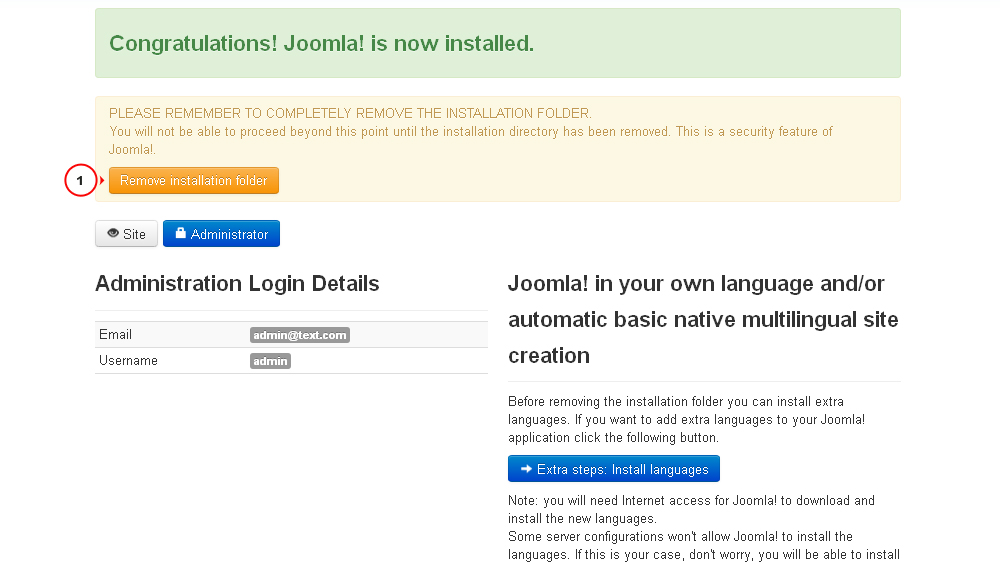Click Extra steps: Install languages button
This screenshot has width=1000, height=563.
click(x=614, y=469)
